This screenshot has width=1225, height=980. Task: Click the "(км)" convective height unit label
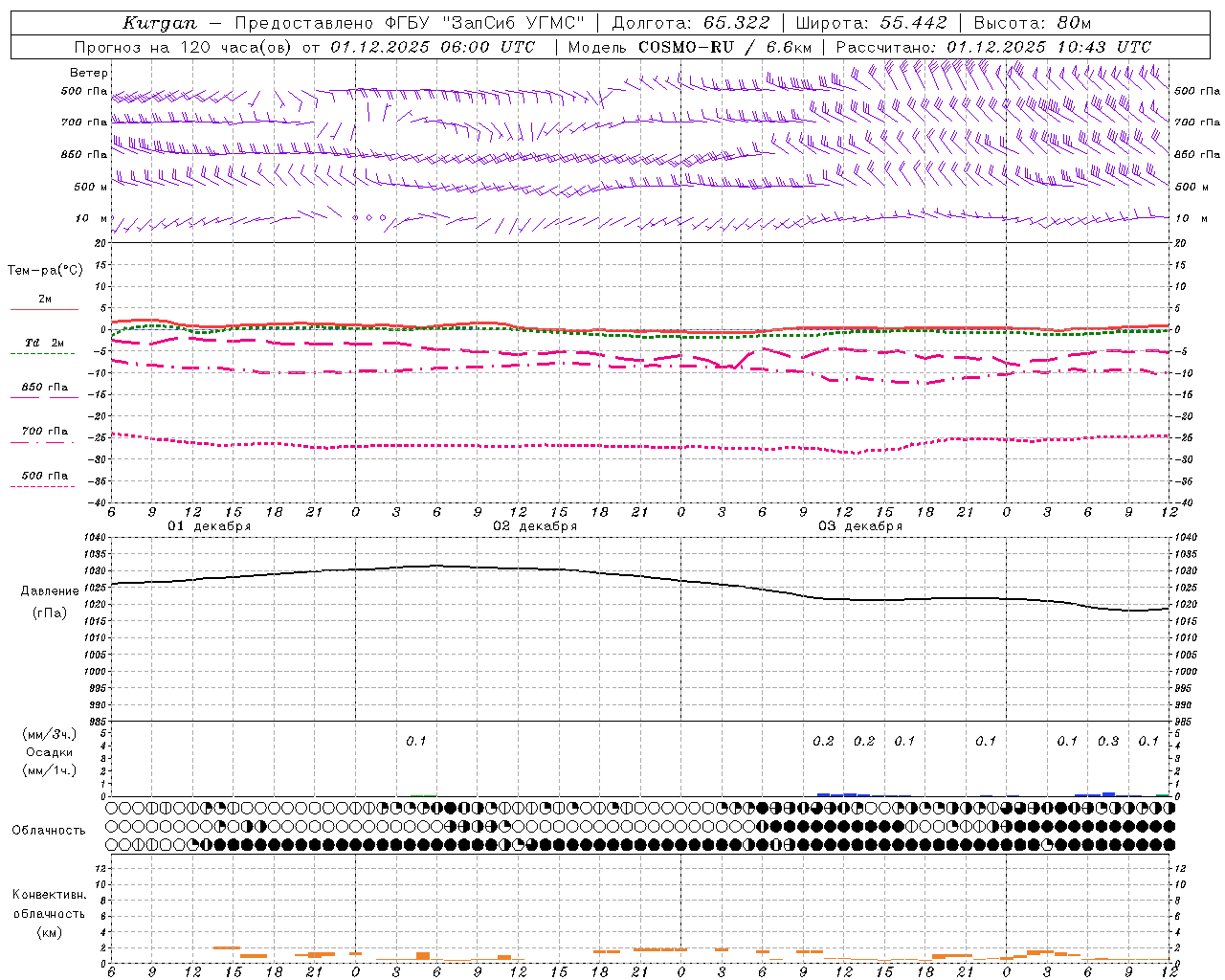coord(49,933)
